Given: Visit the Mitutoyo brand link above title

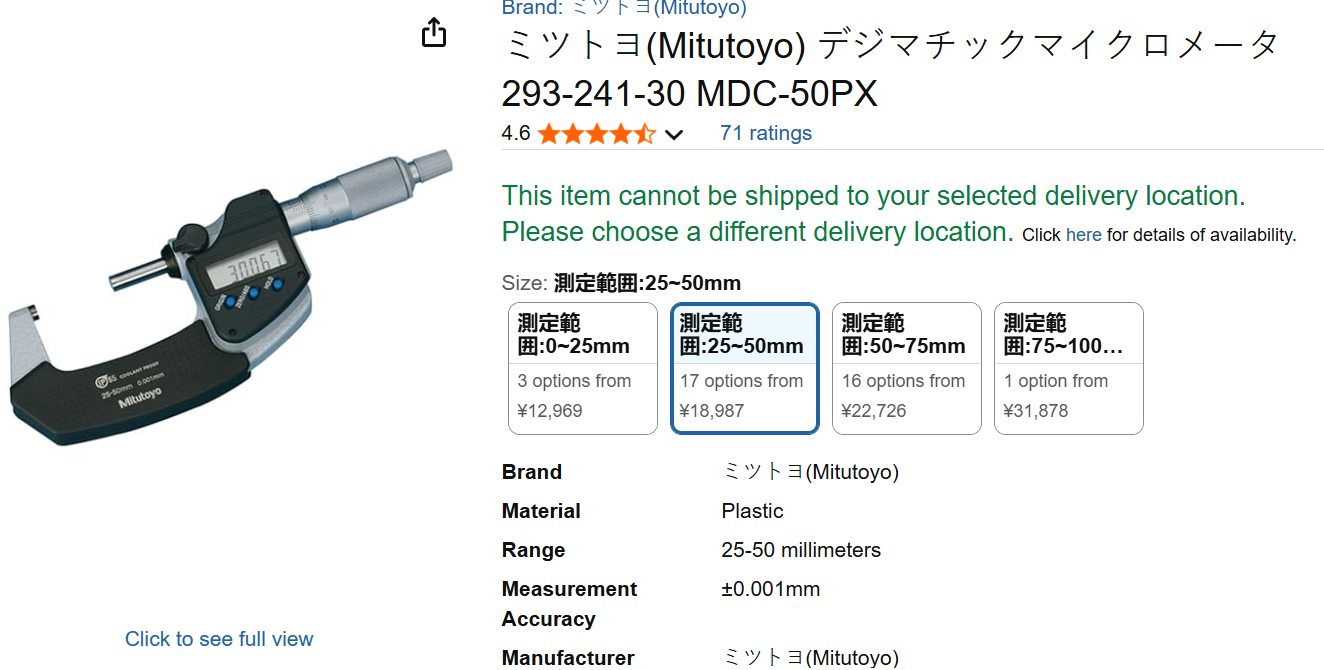Looking at the screenshot, I should [624, 8].
